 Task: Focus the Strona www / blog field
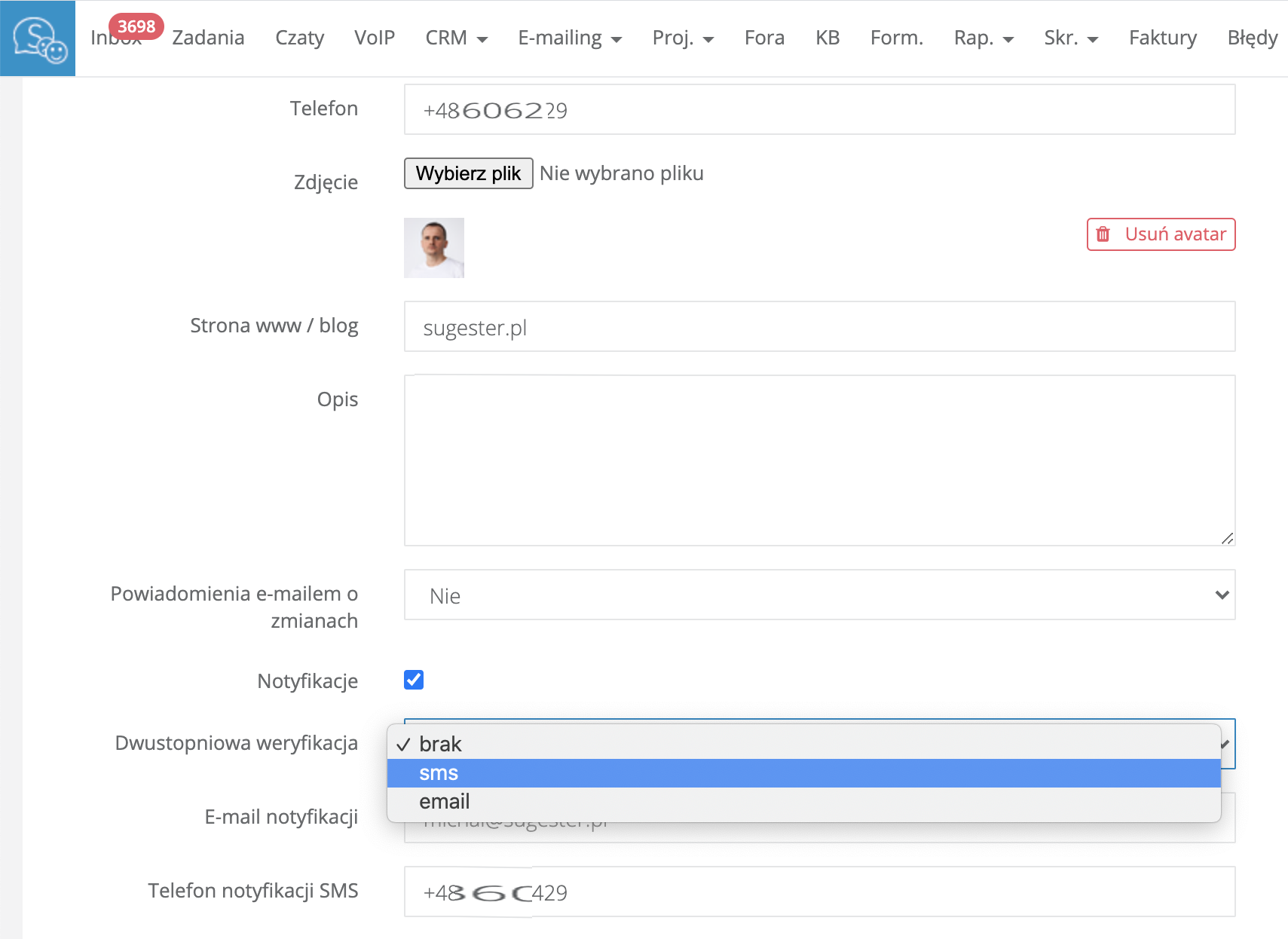[818, 327]
